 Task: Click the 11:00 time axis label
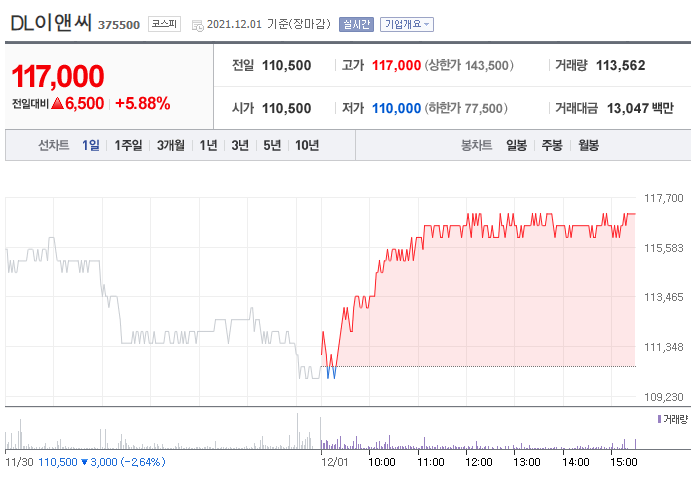(x=431, y=462)
